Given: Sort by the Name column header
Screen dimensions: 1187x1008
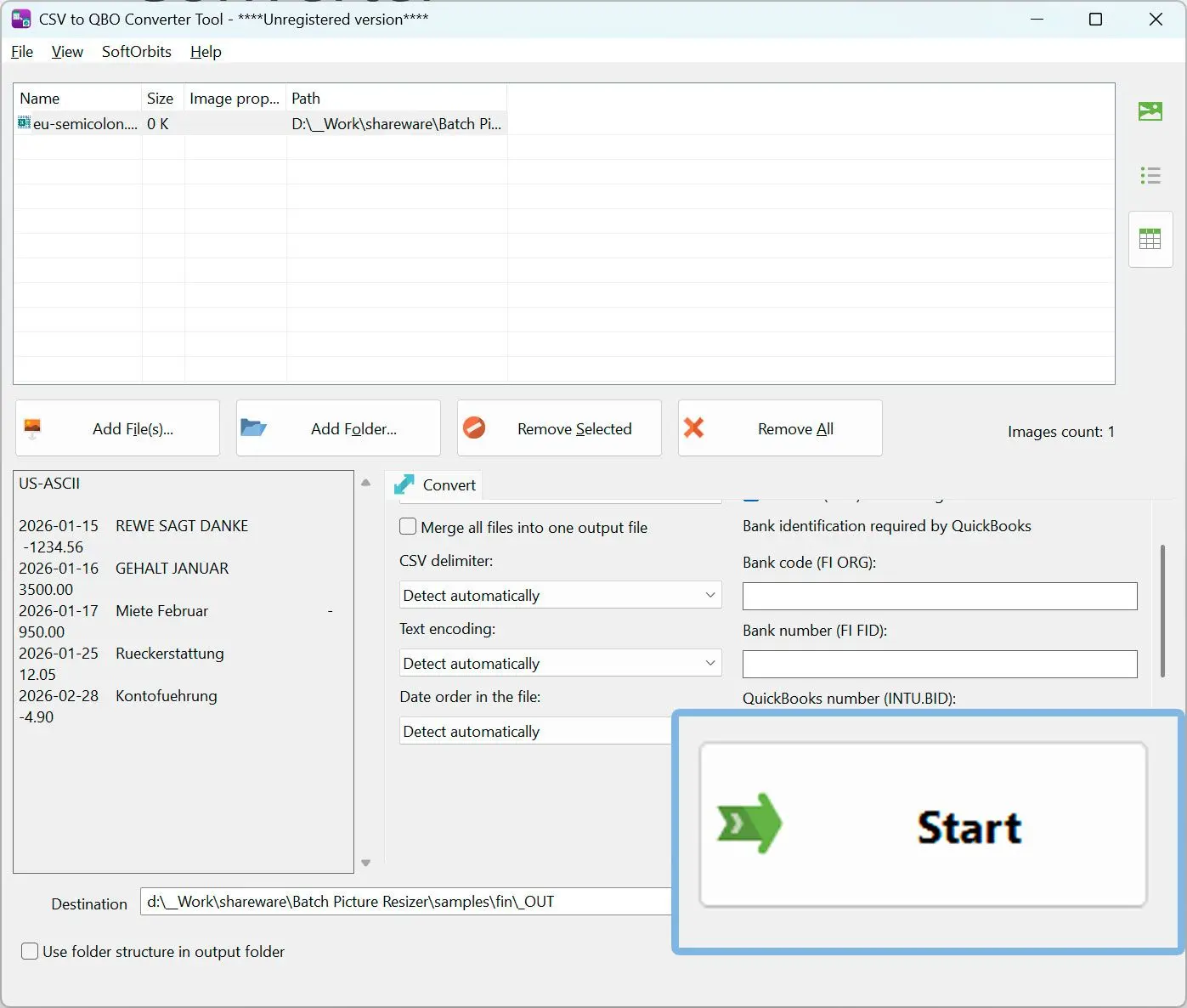Looking at the screenshot, I should (x=77, y=99).
